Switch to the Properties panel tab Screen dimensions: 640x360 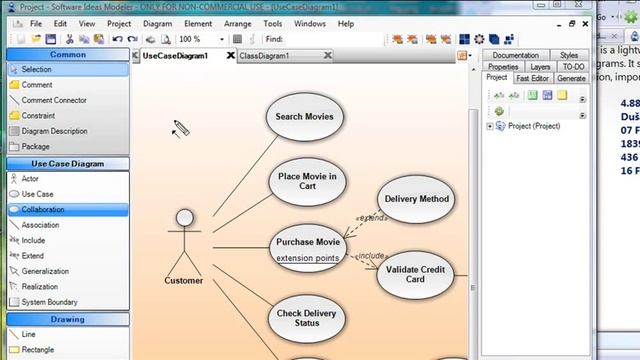point(503,67)
